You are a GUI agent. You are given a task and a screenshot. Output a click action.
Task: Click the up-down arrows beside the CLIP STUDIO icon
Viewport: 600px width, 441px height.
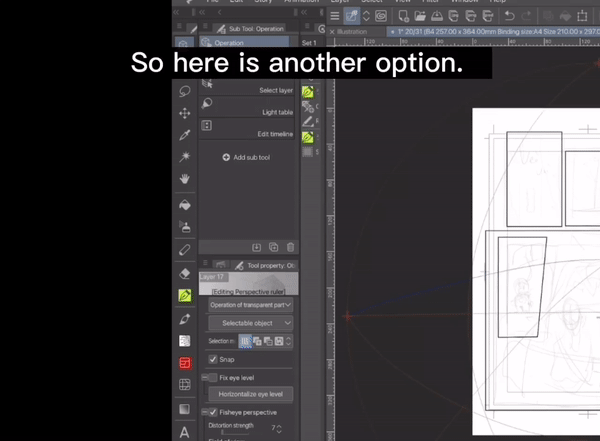366,16
